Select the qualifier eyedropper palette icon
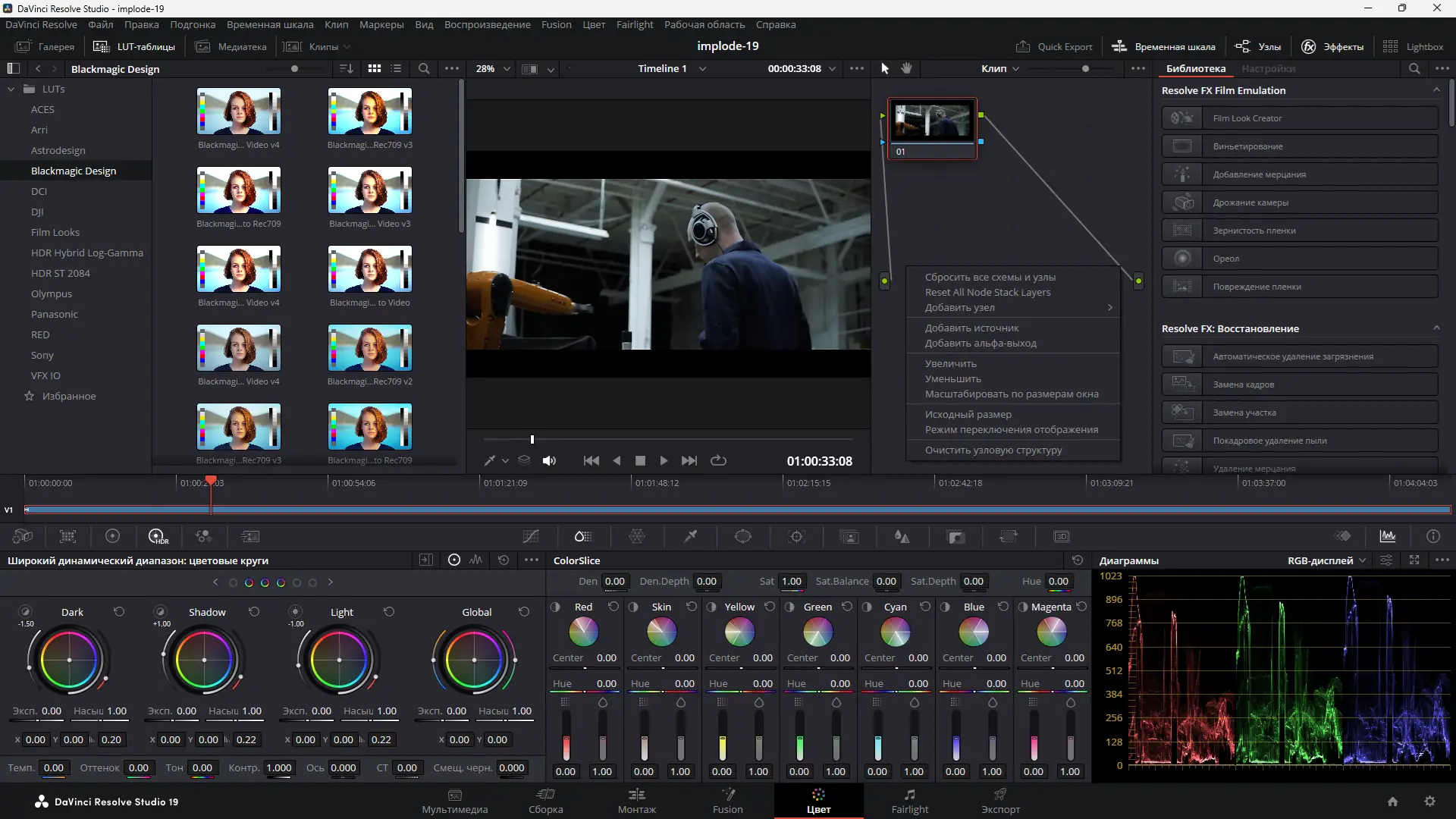This screenshot has height=819, width=1456. pos(690,537)
